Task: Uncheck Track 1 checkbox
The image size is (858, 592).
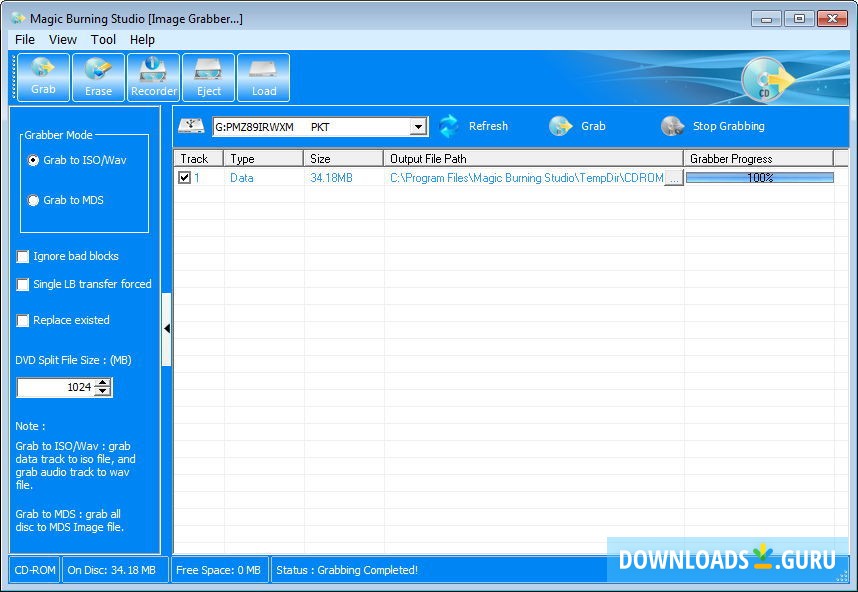Action: tap(184, 178)
